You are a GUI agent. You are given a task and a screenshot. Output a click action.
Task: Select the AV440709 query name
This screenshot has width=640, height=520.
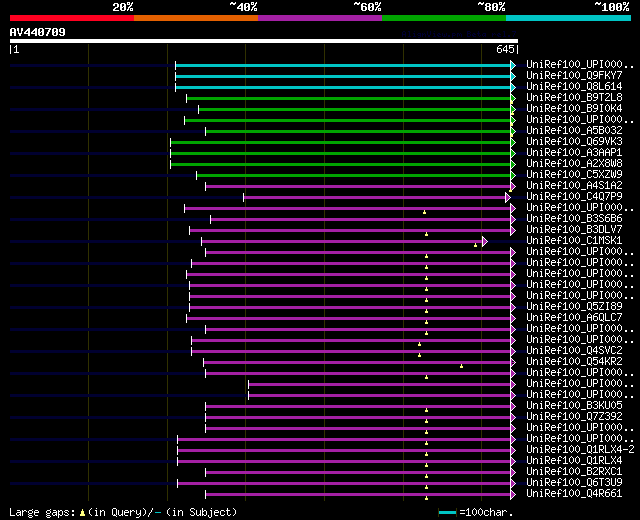[x=38, y=32]
